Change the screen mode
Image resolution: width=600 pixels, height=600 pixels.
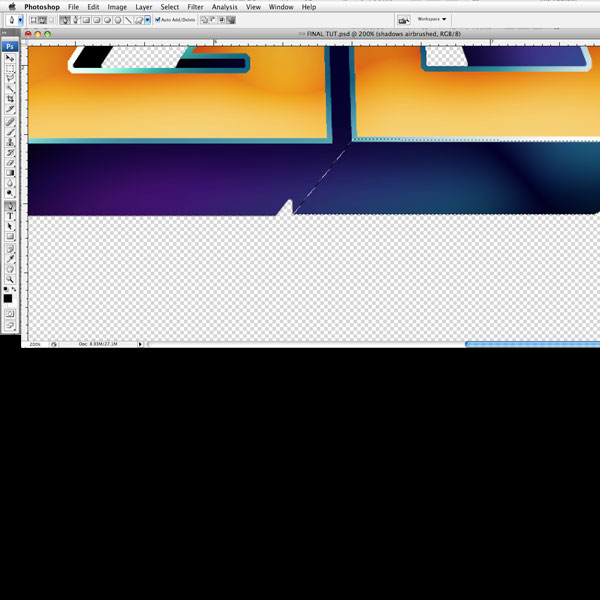10,326
